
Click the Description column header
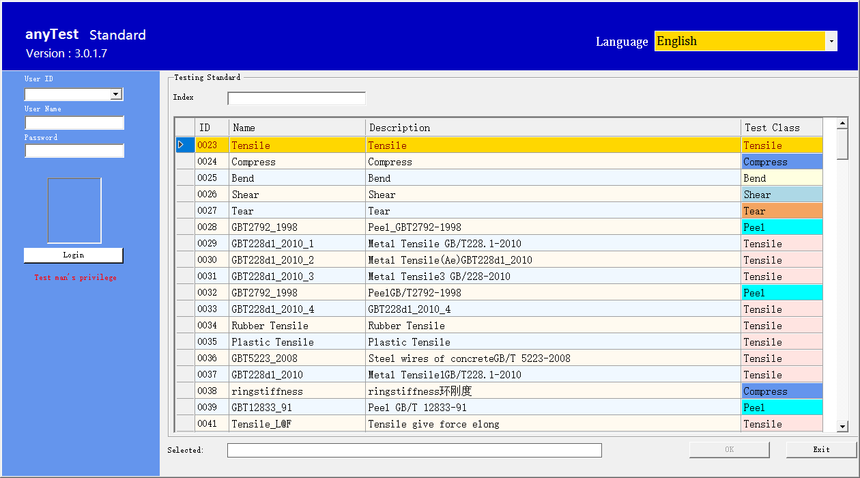[552, 128]
